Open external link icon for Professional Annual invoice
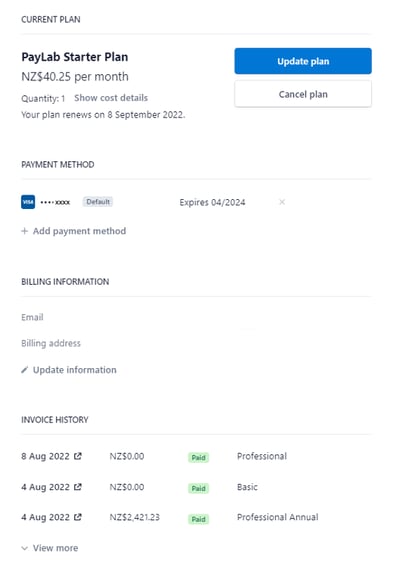 coord(78,517)
